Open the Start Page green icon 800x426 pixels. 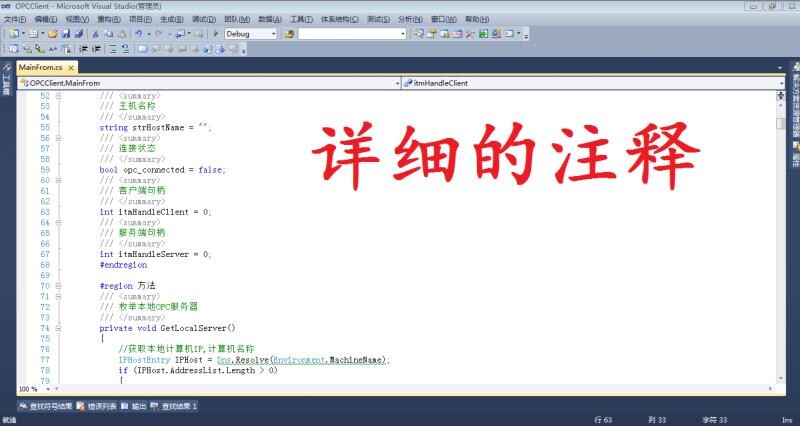click(x=483, y=34)
